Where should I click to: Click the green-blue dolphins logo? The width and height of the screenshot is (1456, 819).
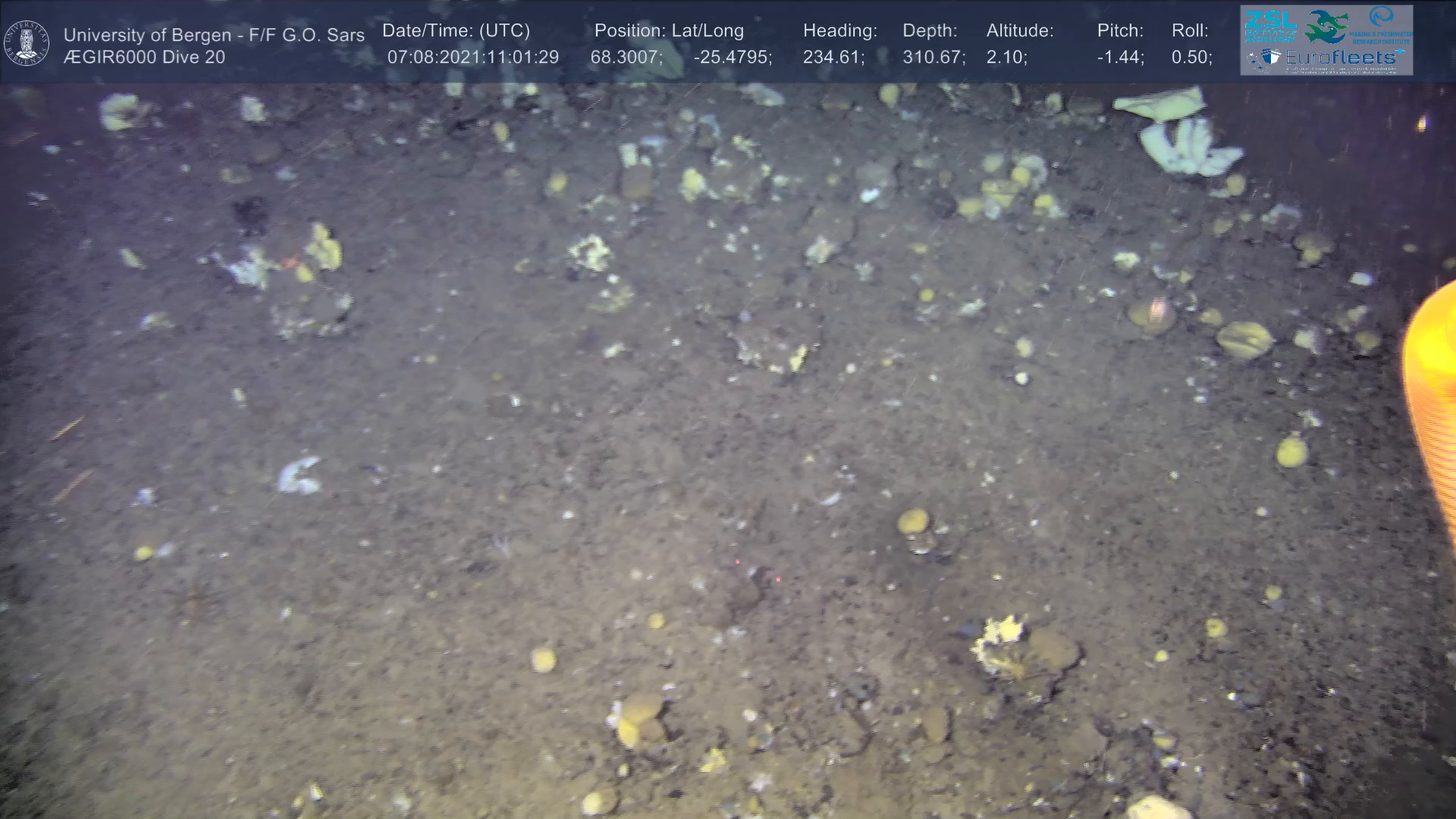click(x=1326, y=26)
